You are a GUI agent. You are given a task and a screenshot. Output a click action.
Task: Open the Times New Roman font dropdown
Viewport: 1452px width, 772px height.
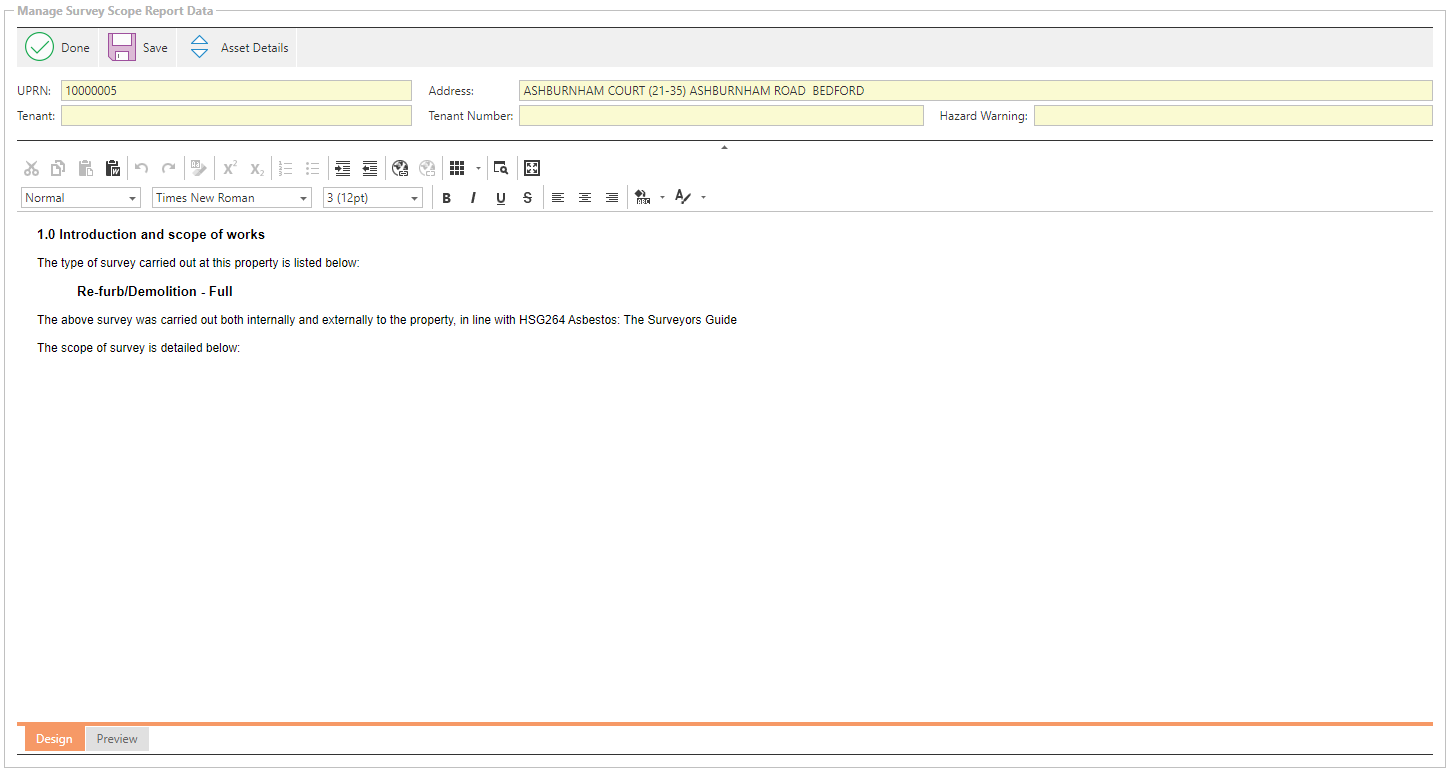[232, 198]
